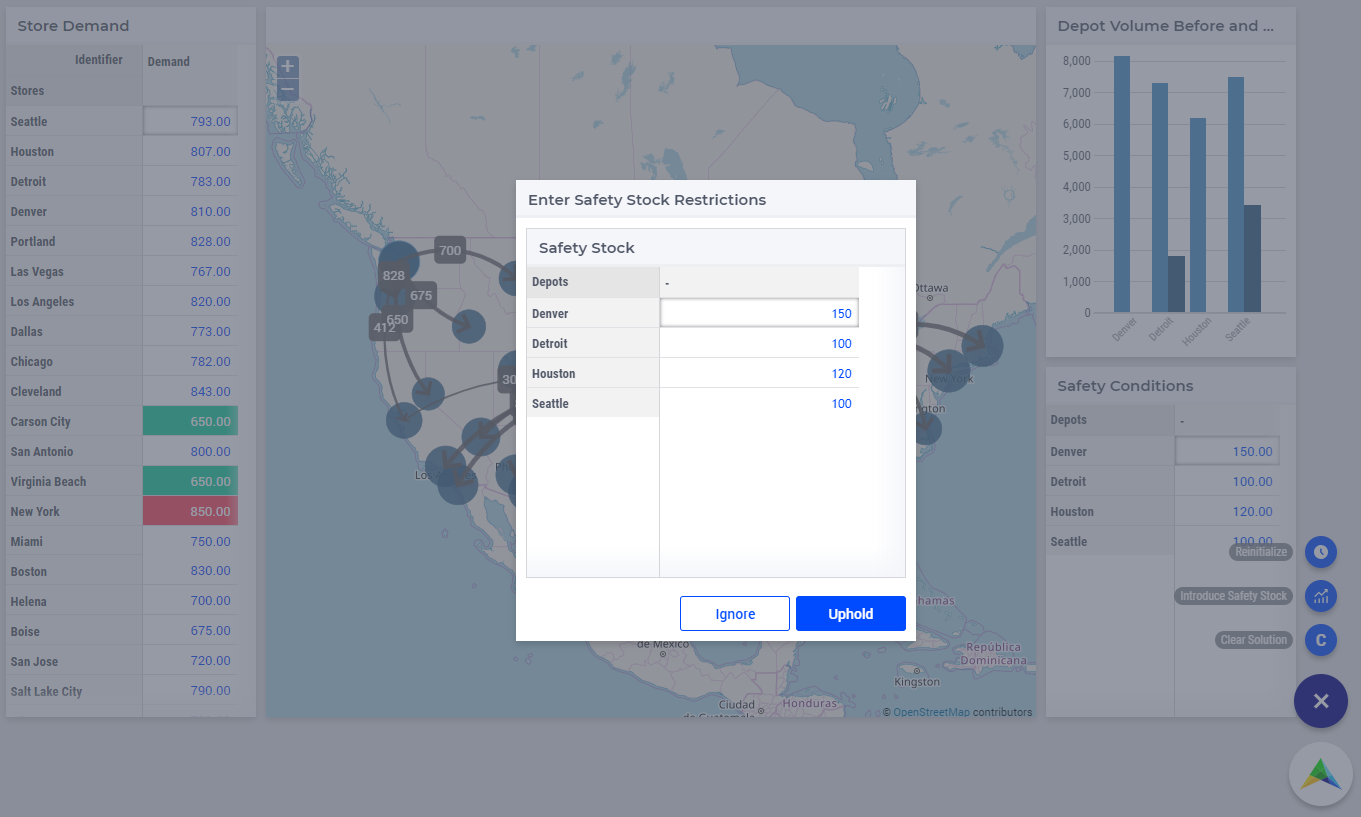Click Carson City demand cell 650.00
The height and width of the screenshot is (817, 1361).
click(x=190, y=421)
